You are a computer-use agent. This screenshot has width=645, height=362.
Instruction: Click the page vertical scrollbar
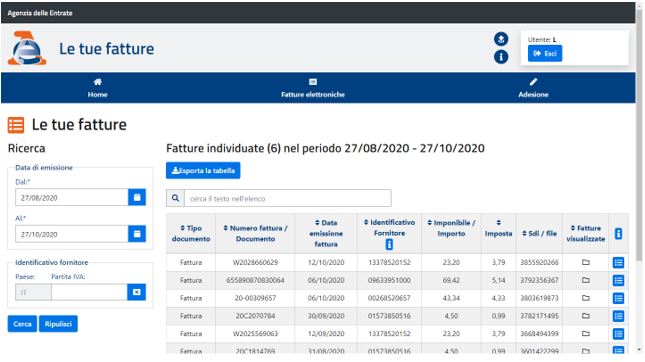click(x=639, y=136)
